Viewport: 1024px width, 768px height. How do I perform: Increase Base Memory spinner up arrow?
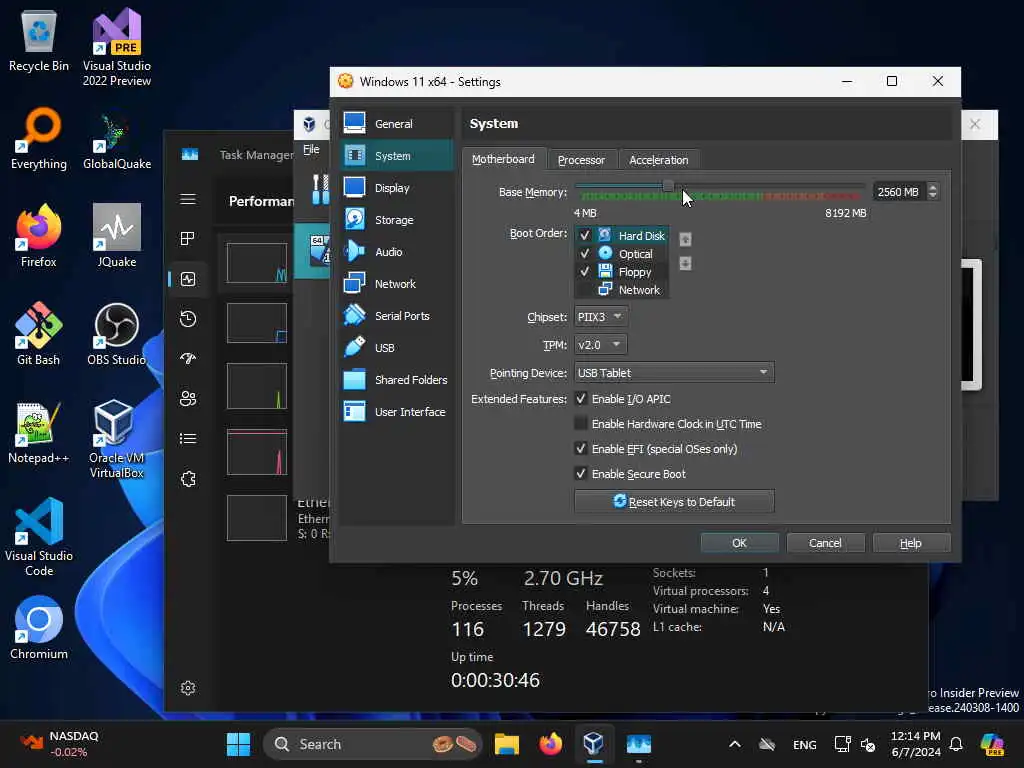(933, 187)
